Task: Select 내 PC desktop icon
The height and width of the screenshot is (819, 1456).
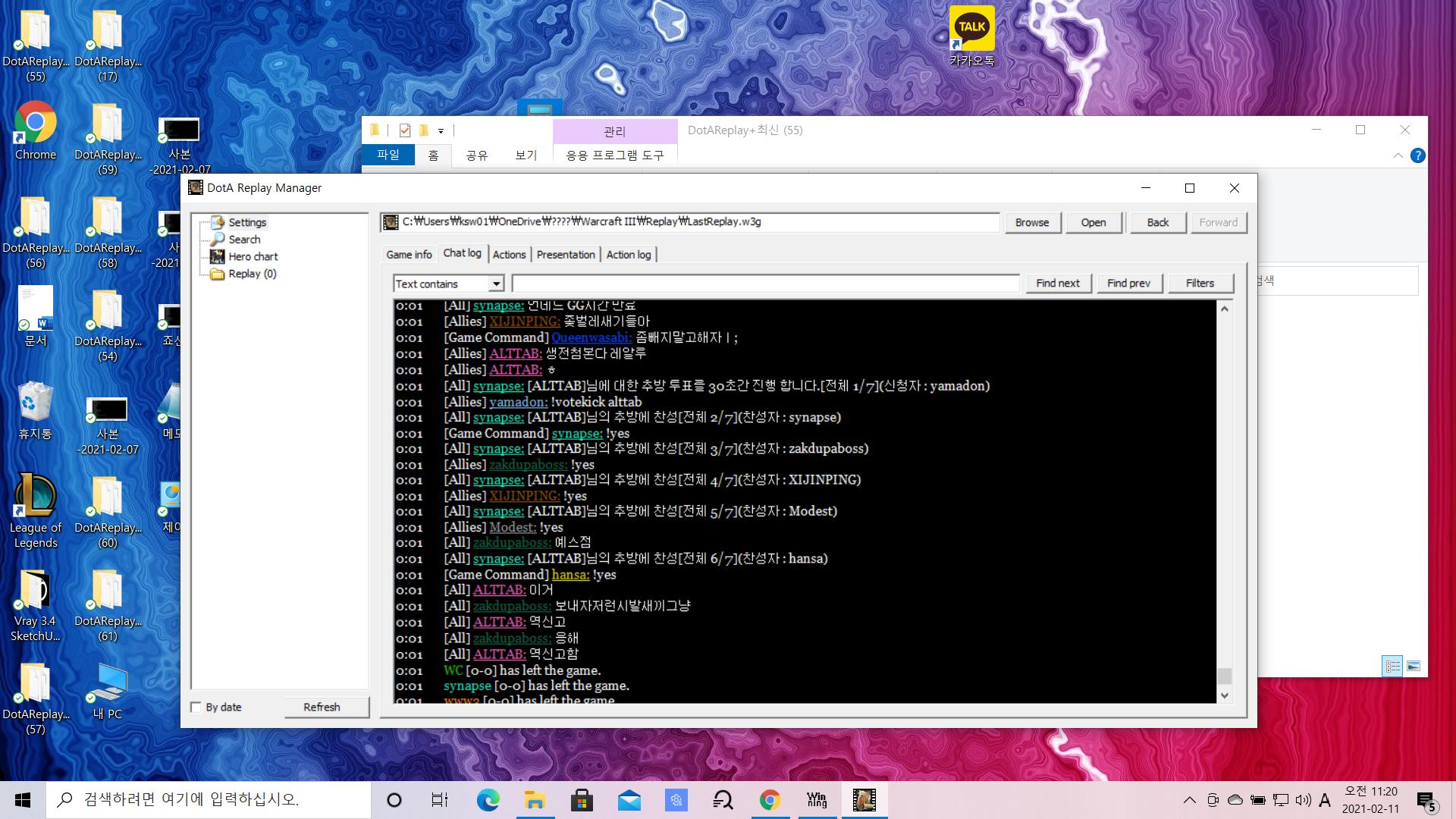Action: 107,691
